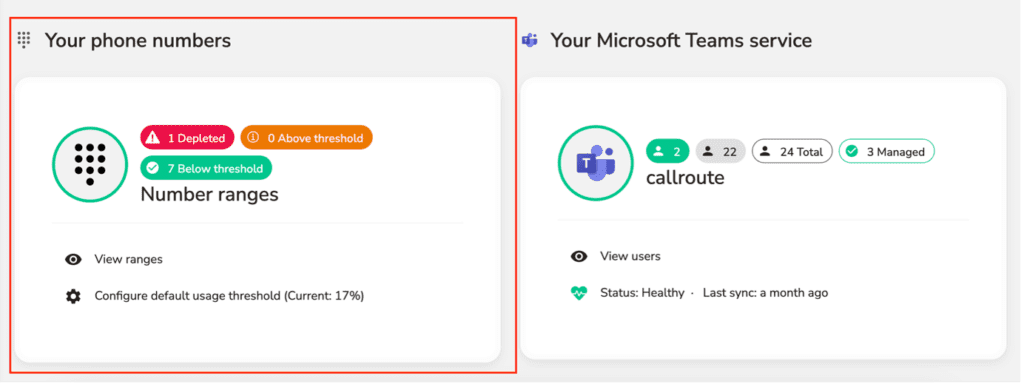Open the View ranges link
This screenshot has width=1024, height=384.
pyautogui.click(x=129, y=259)
